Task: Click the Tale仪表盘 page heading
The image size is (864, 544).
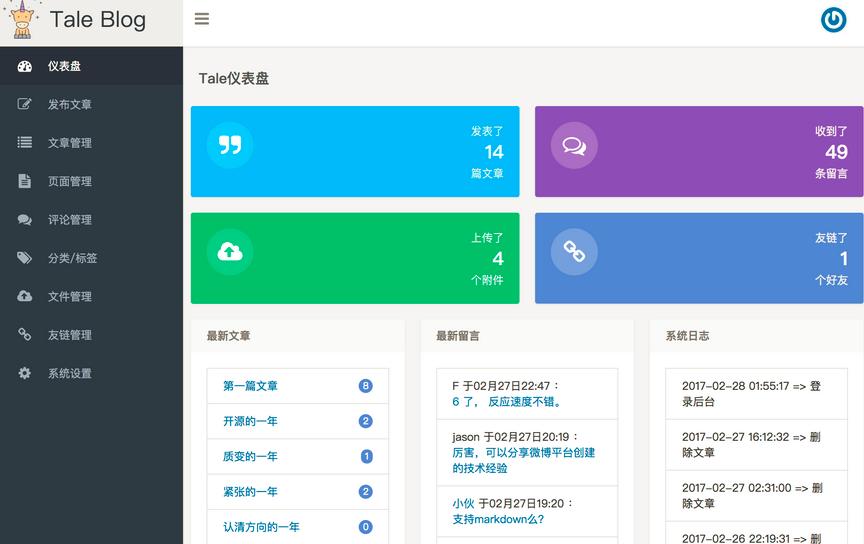Action: (x=234, y=78)
